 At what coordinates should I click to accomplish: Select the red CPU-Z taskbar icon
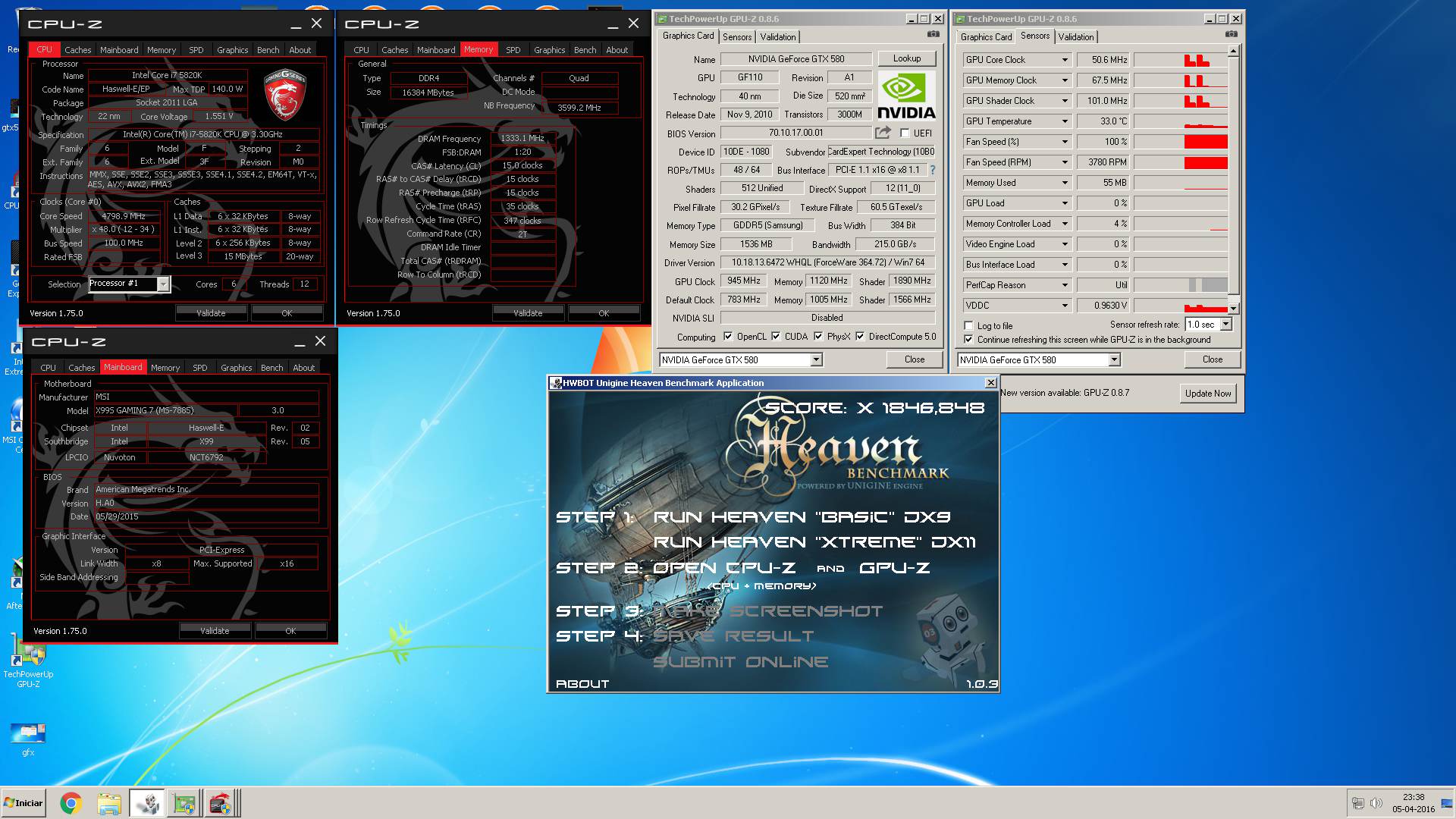click(x=220, y=803)
